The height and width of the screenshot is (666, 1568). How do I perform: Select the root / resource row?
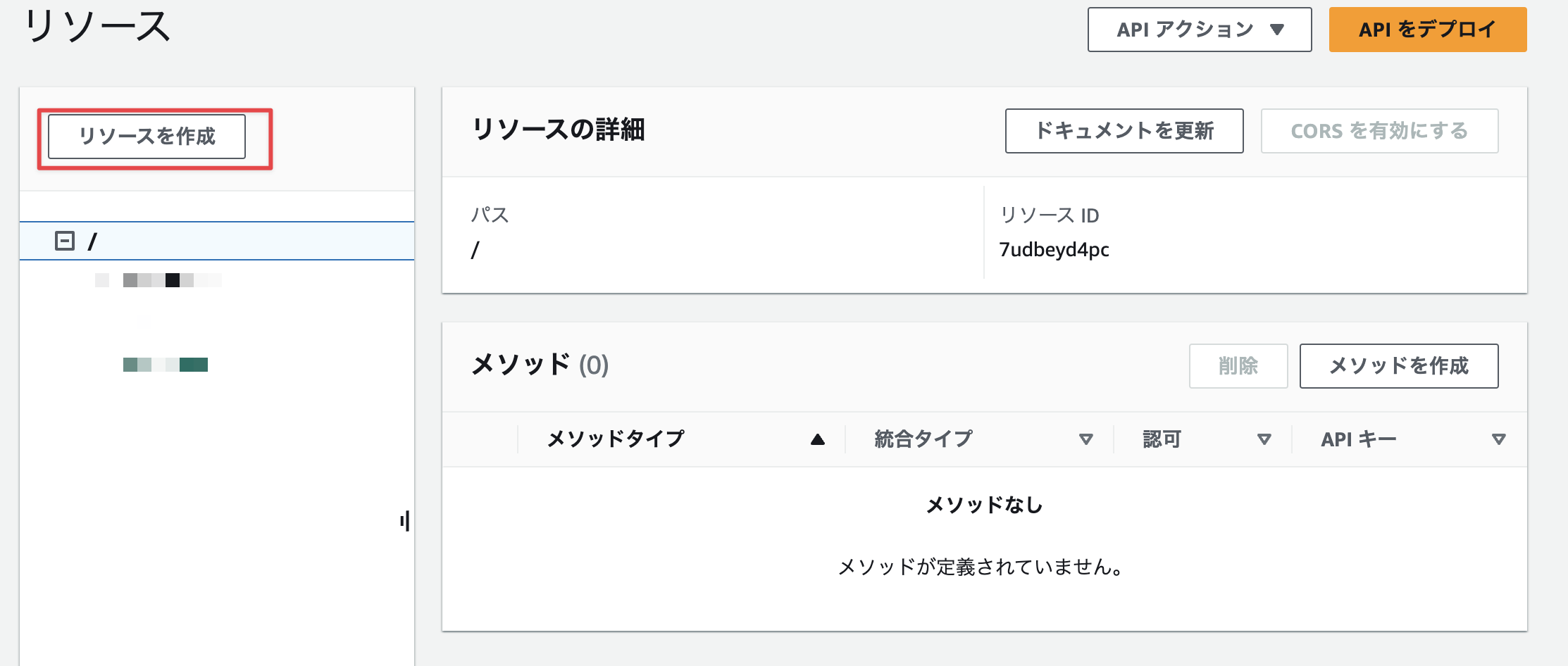point(217,241)
